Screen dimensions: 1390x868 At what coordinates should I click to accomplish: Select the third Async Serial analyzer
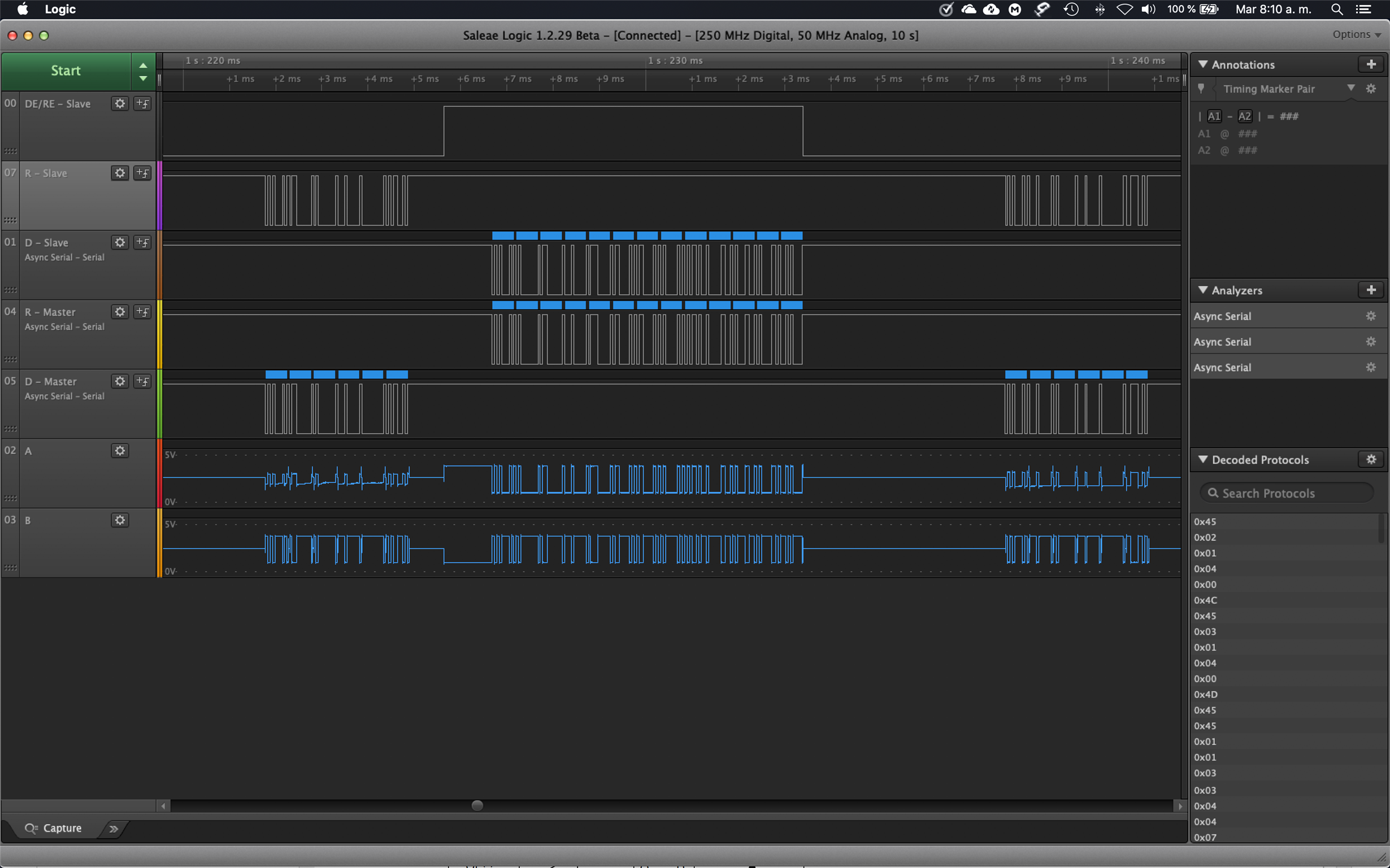pos(1289,367)
